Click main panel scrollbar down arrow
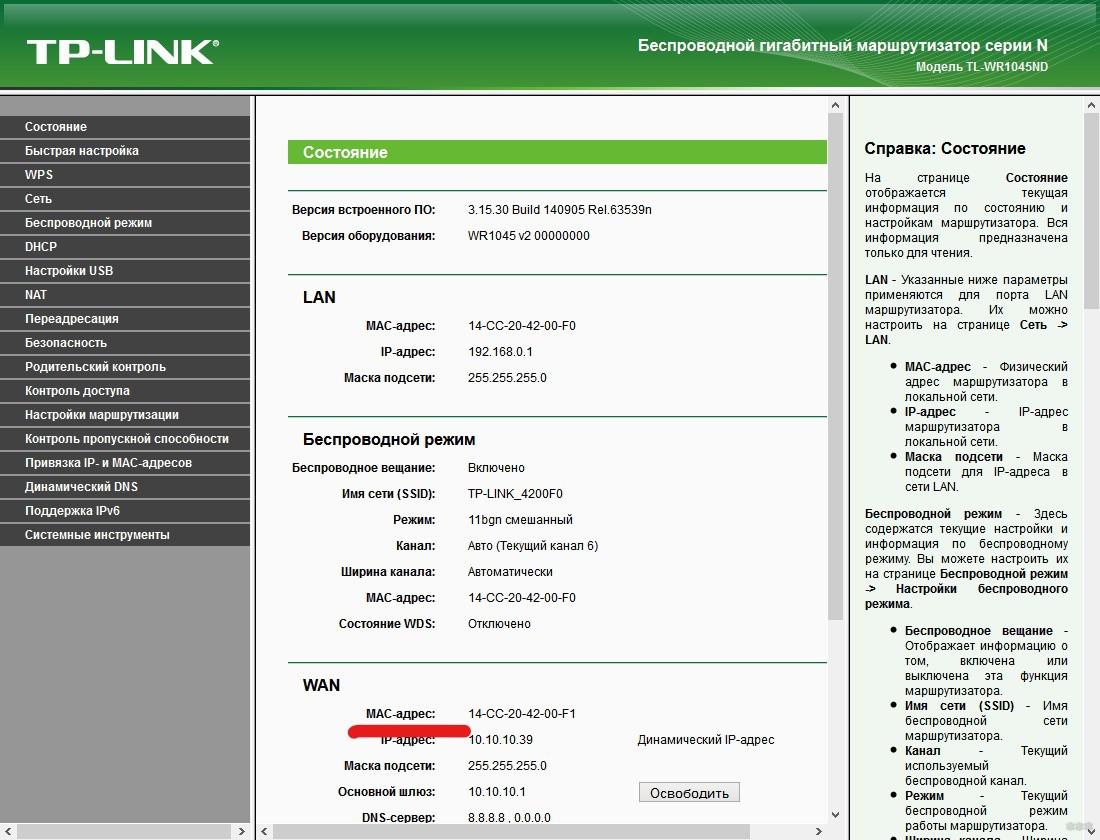Viewport: 1100px width, 840px height. click(x=835, y=815)
